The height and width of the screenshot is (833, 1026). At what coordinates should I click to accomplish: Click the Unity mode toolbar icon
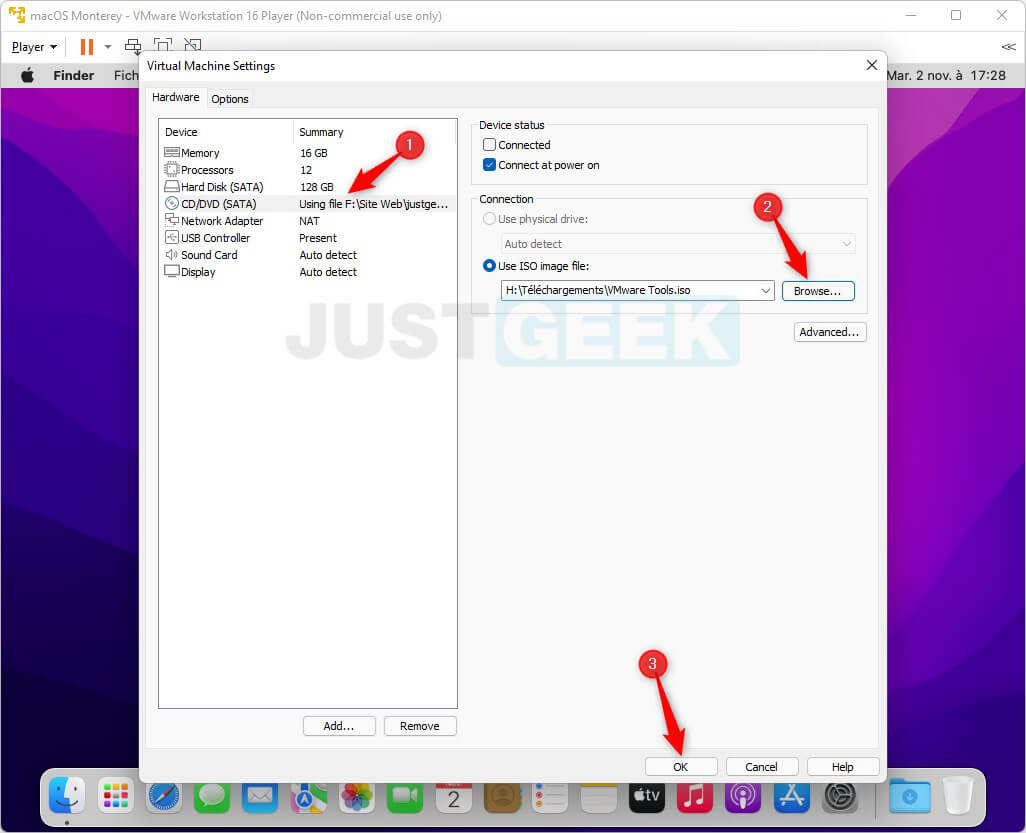pos(192,46)
